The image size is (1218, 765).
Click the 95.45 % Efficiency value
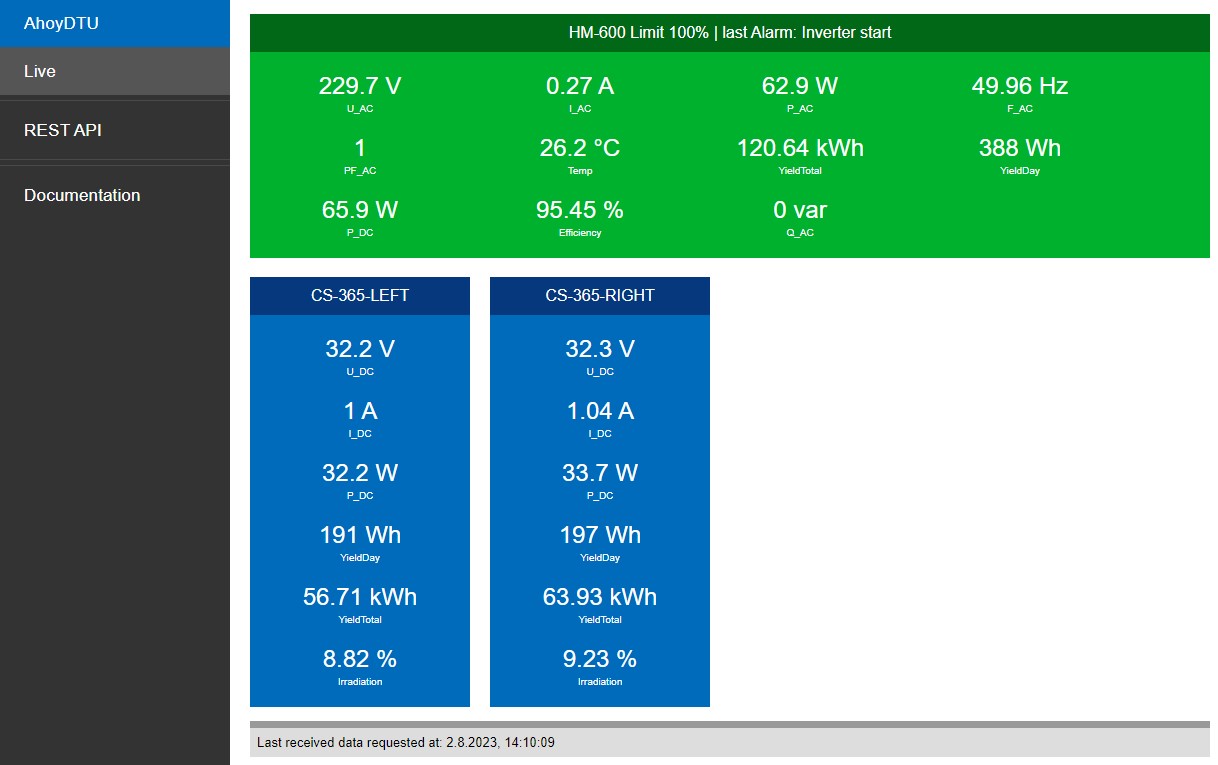coord(580,210)
